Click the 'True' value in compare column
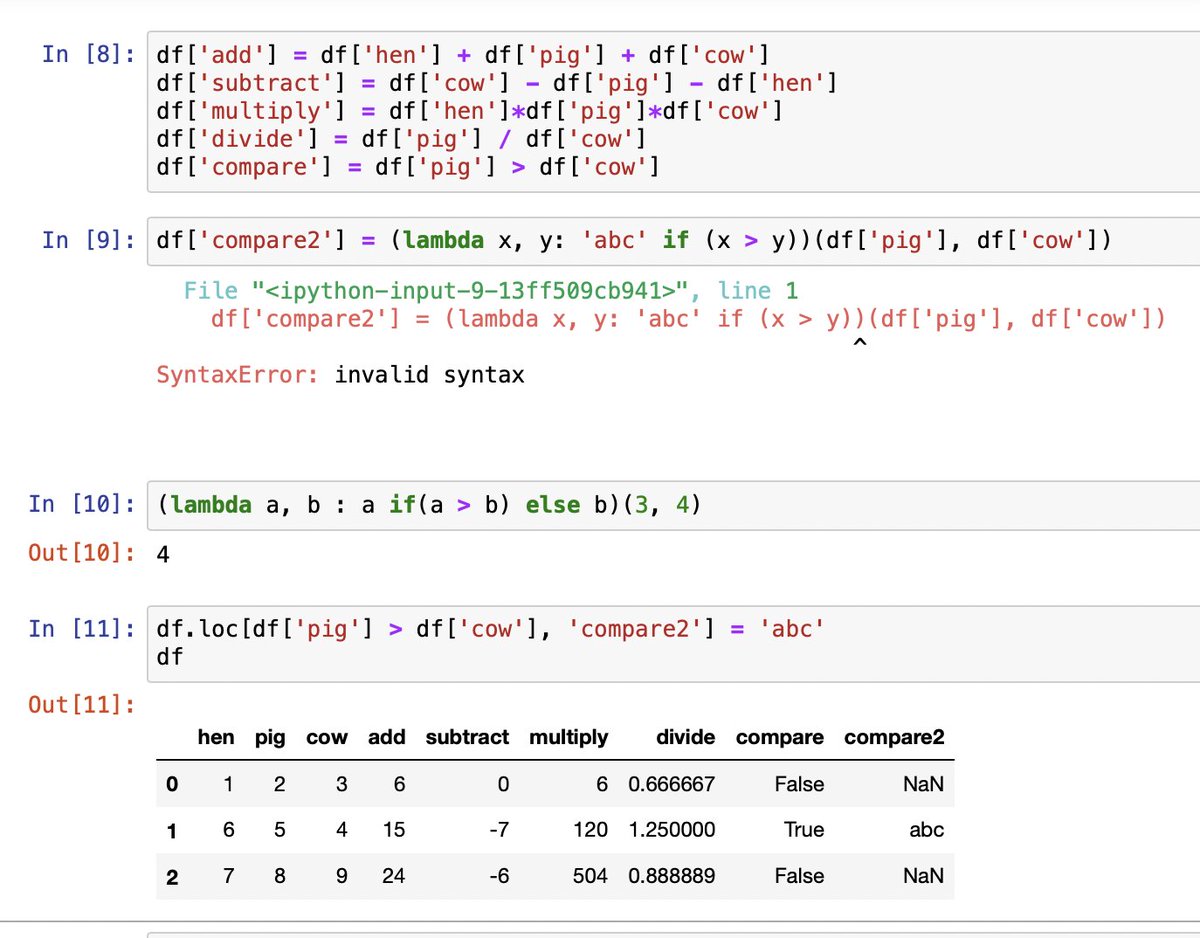 click(x=805, y=830)
